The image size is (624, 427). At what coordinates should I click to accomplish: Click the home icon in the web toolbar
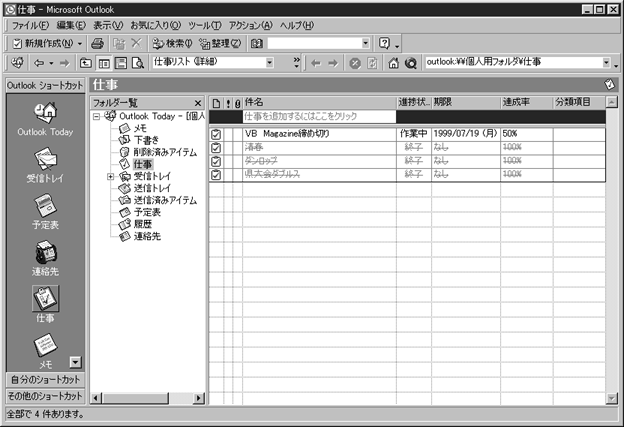(394, 63)
